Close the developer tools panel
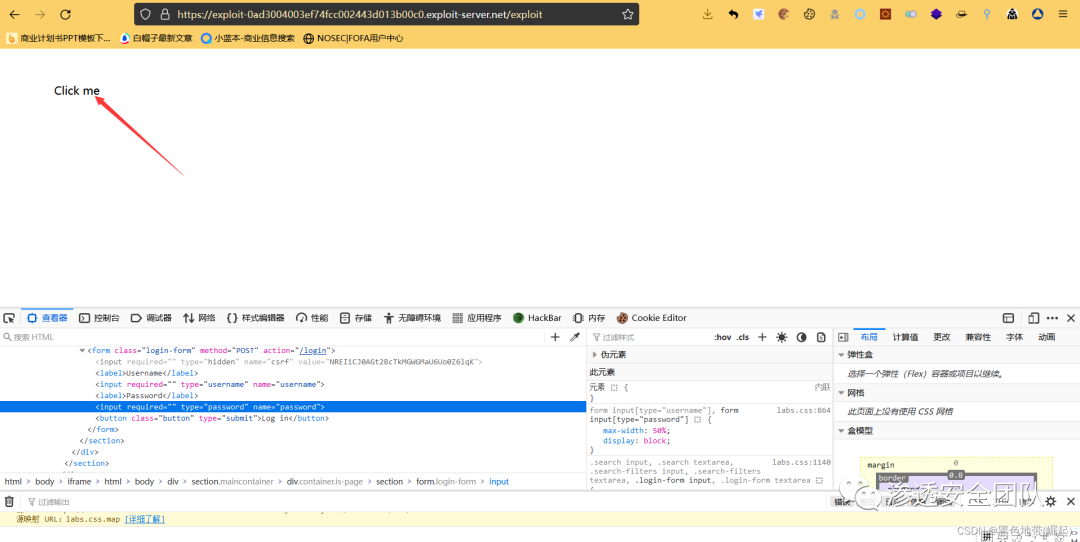 [1071, 318]
